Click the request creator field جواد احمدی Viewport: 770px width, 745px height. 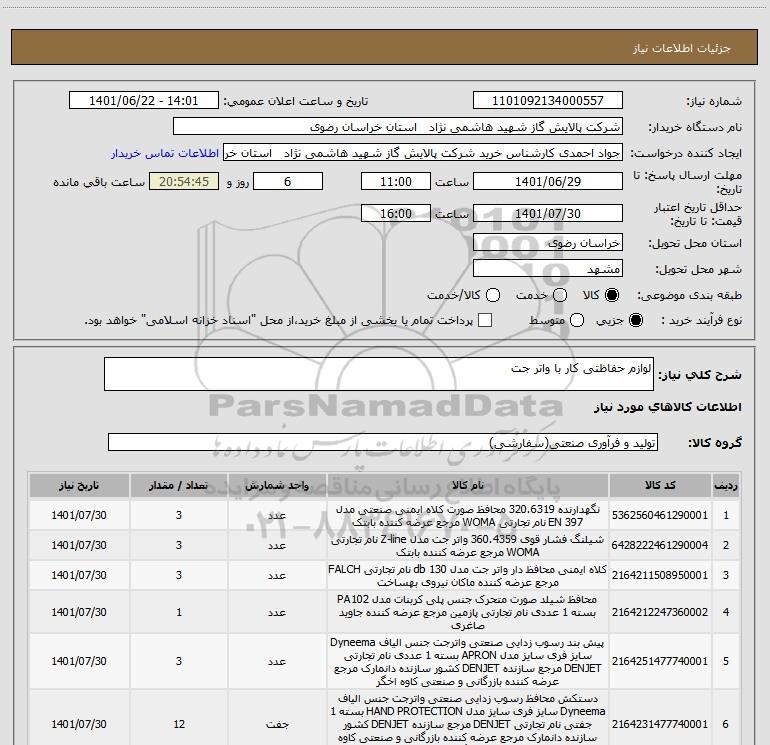tap(423, 153)
